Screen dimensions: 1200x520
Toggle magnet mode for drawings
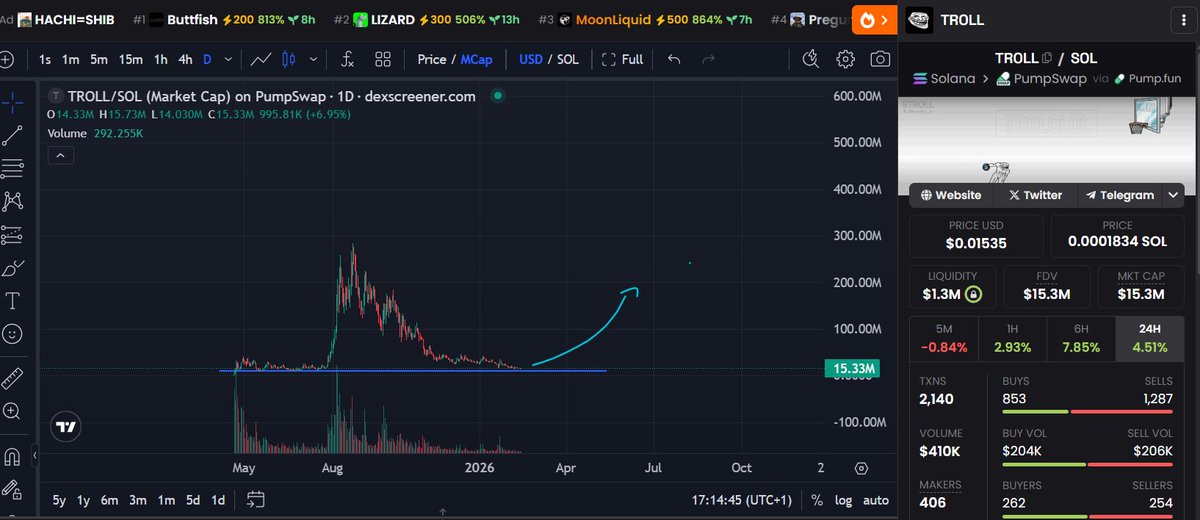12,457
